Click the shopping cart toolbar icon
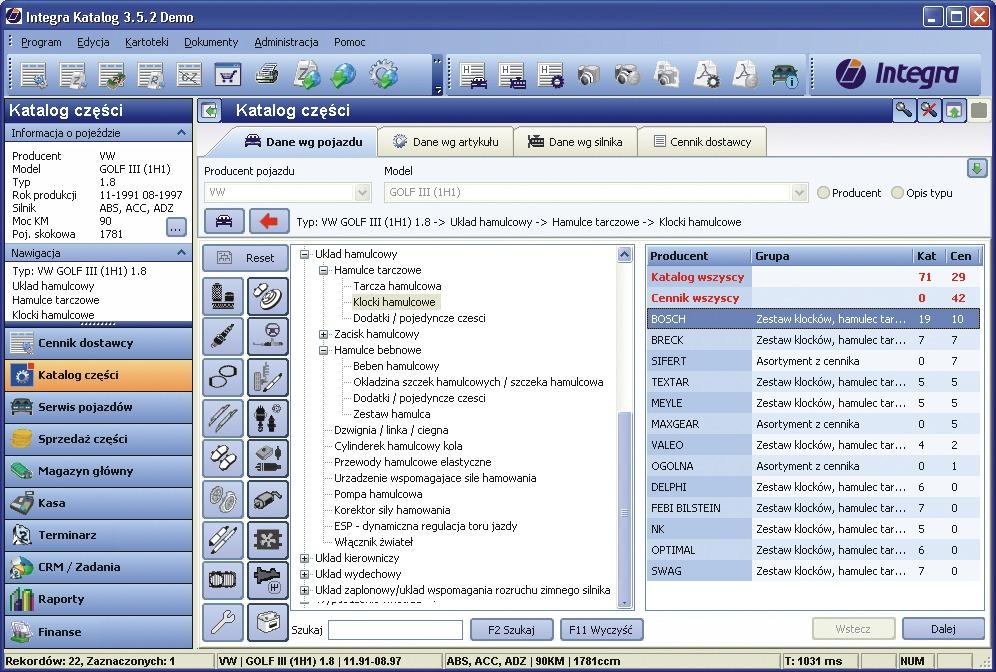996x672 pixels. click(x=227, y=74)
